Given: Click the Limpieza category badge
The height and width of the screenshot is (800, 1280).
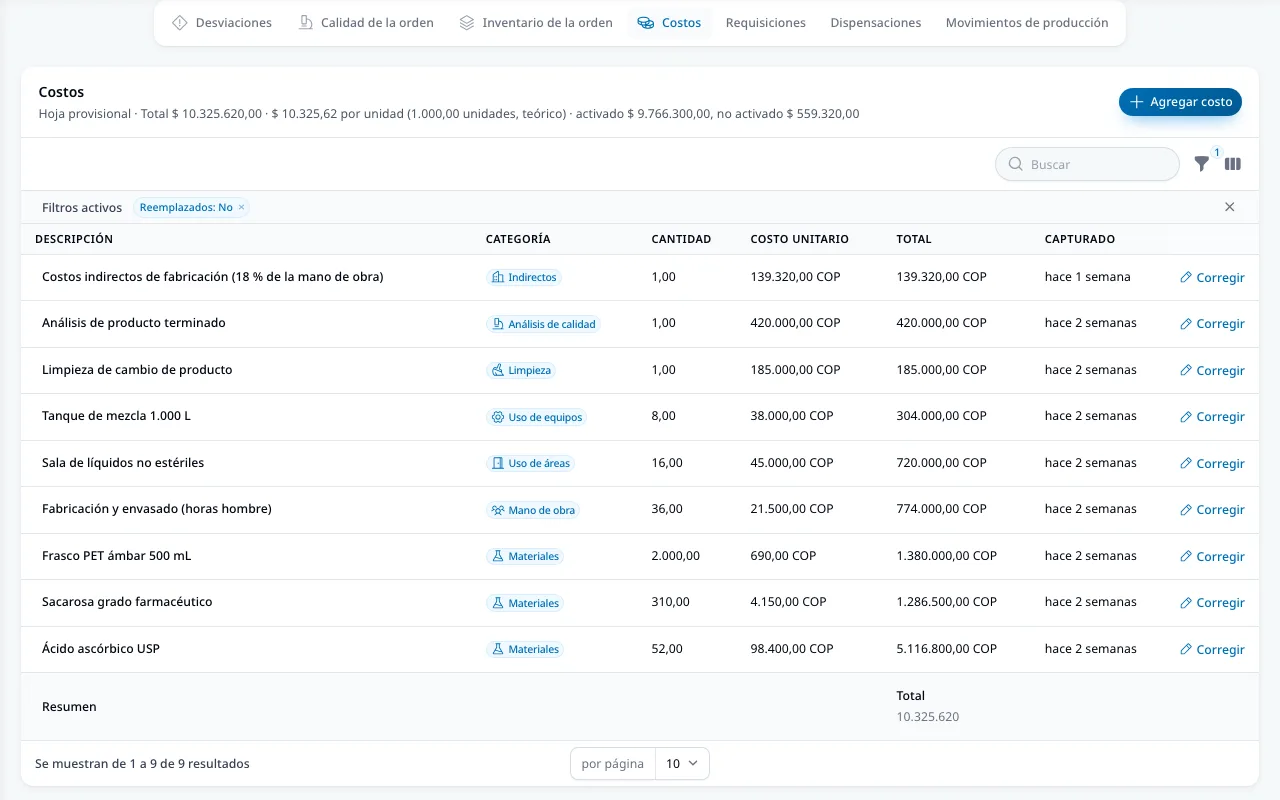Looking at the screenshot, I should click(520, 370).
